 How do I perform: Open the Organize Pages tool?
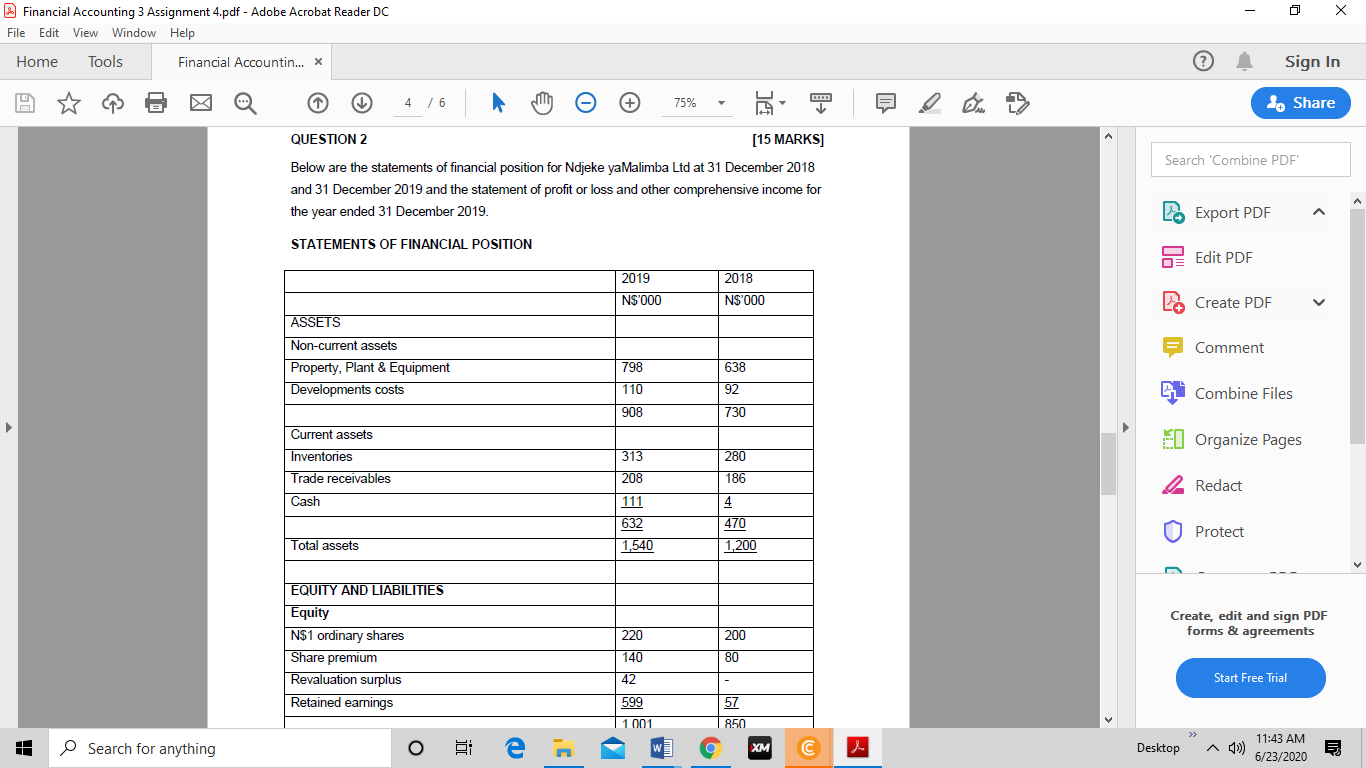1248,439
